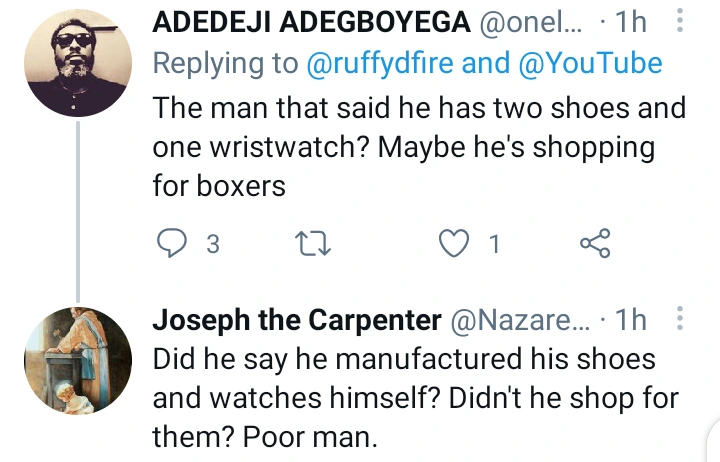Click the reply speech bubble icon
The height and width of the screenshot is (462, 720).
coord(174,243)
